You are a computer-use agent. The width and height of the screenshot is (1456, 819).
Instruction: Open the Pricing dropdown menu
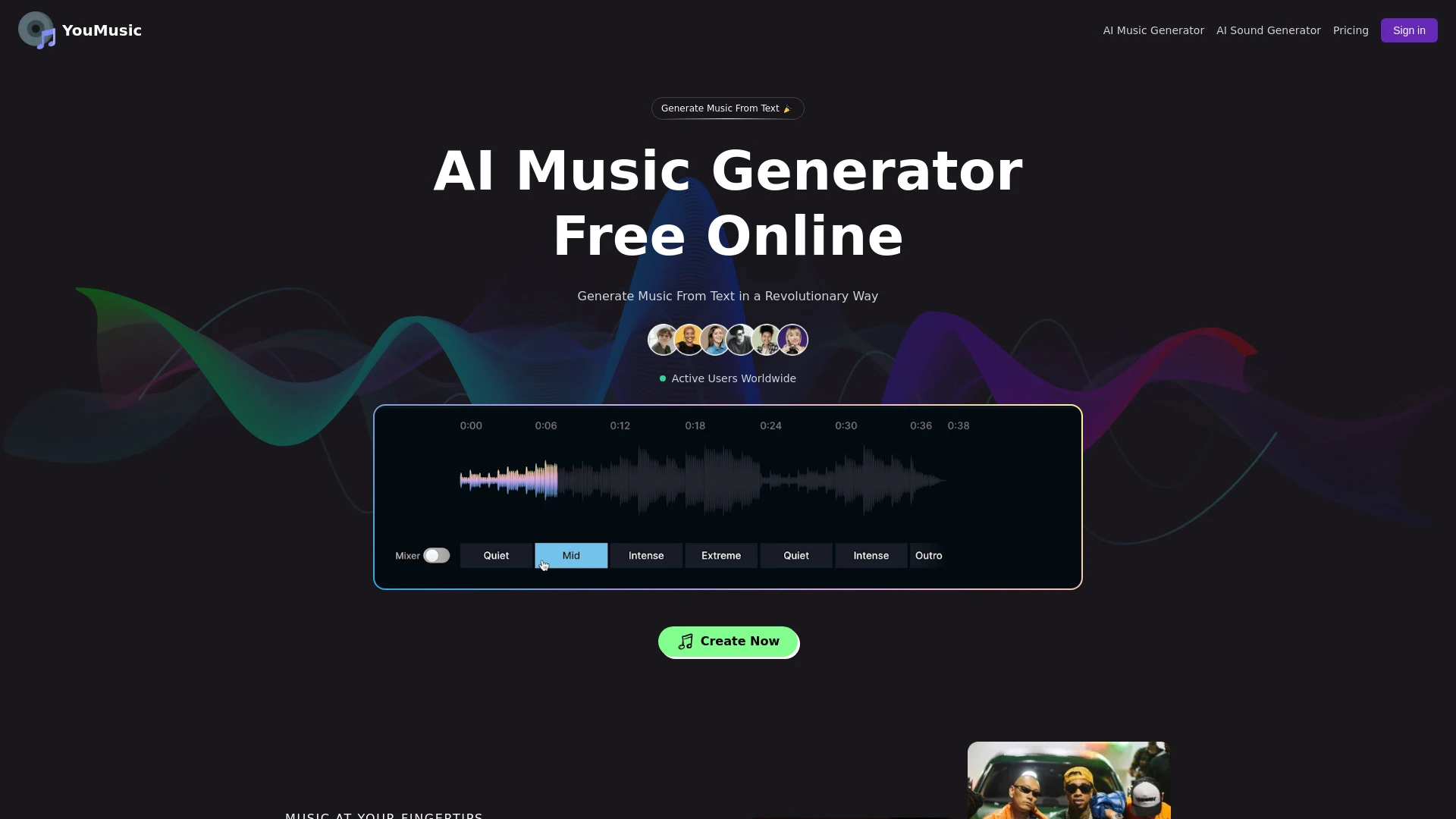click(1350, 30)
